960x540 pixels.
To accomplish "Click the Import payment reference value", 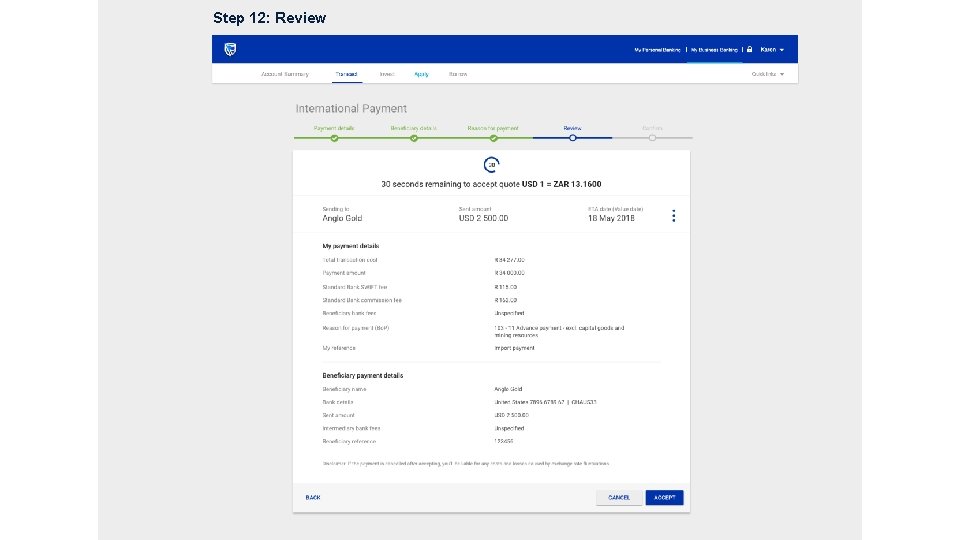I will click(x=514, y=348).
